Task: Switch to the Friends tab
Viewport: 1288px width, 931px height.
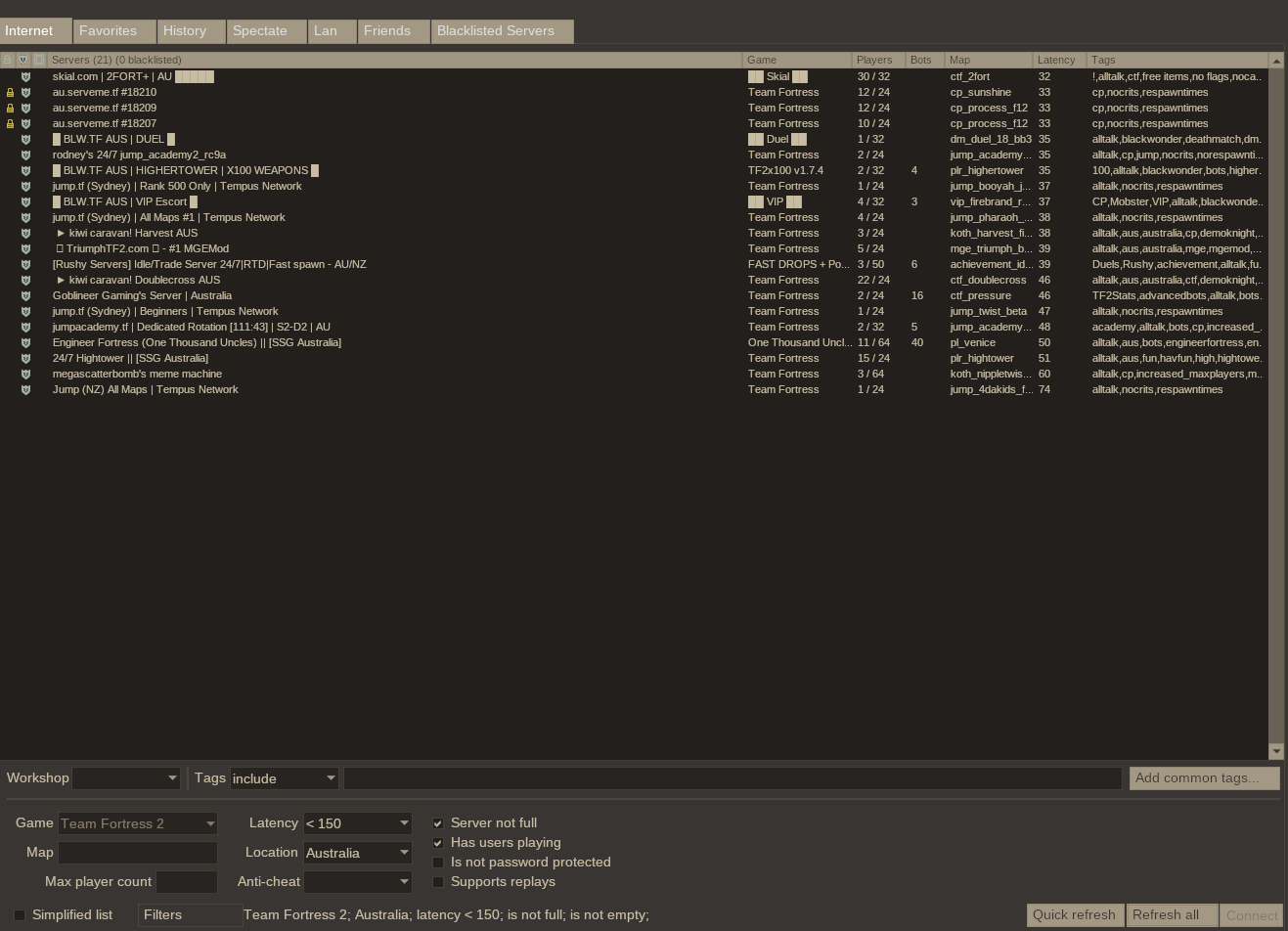Action: click(394, 31)
